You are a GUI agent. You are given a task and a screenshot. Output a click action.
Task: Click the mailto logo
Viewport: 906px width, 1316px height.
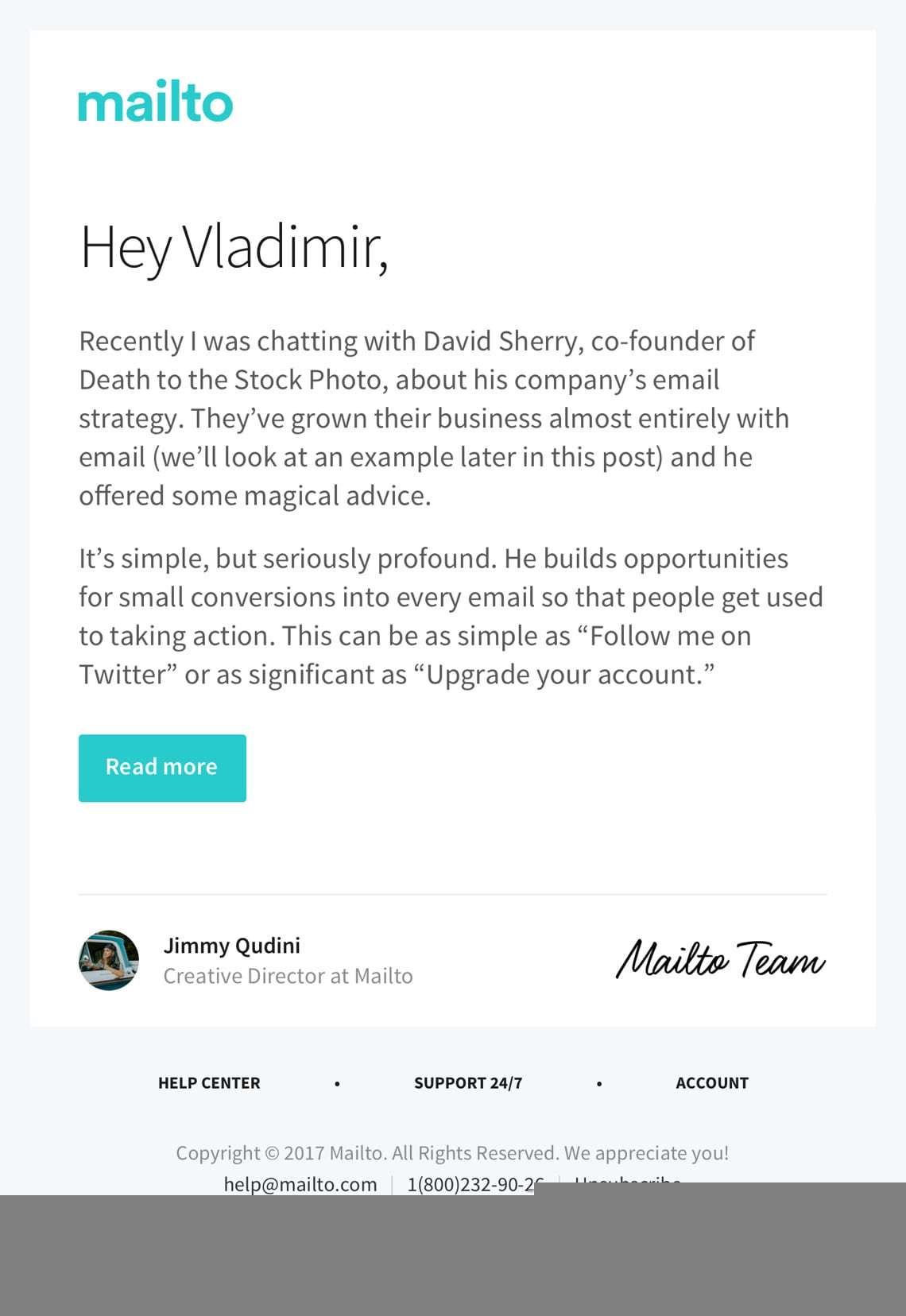tap(155, 101)
